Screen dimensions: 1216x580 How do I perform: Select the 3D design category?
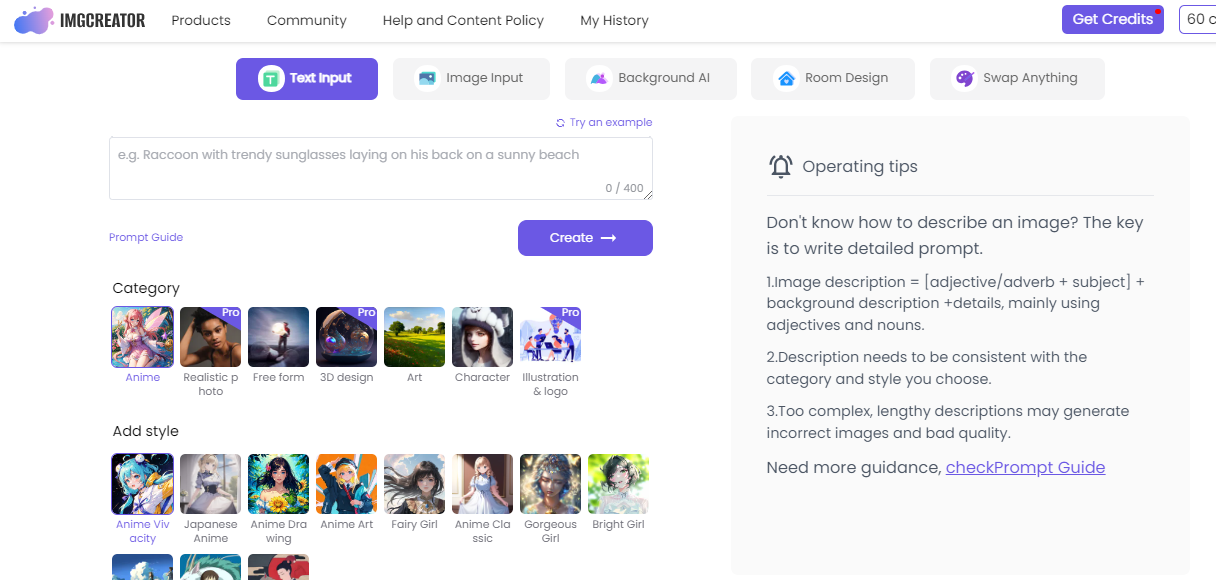pos(347,337)
